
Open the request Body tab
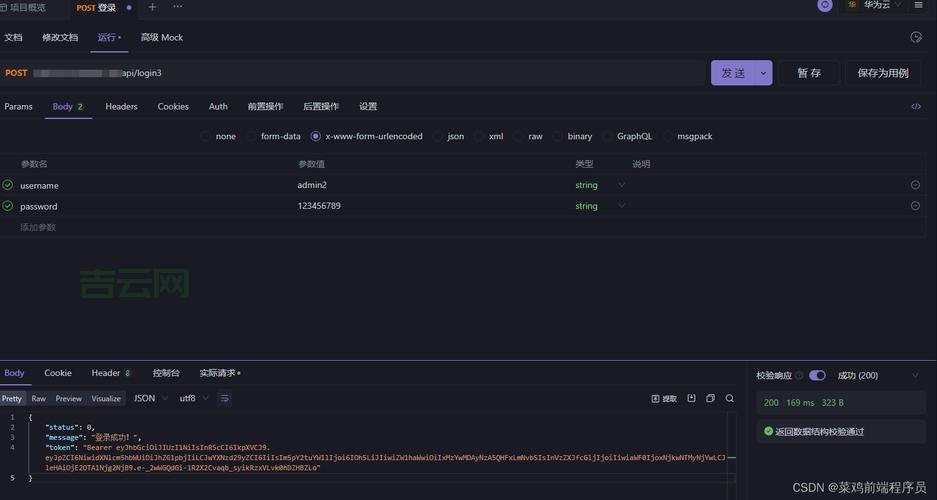coord(68,106)
